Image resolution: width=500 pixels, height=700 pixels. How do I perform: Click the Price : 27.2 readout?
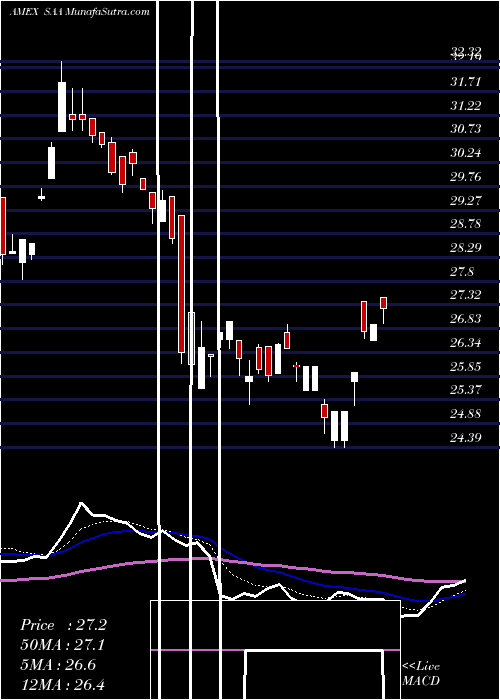coord(63,625)
